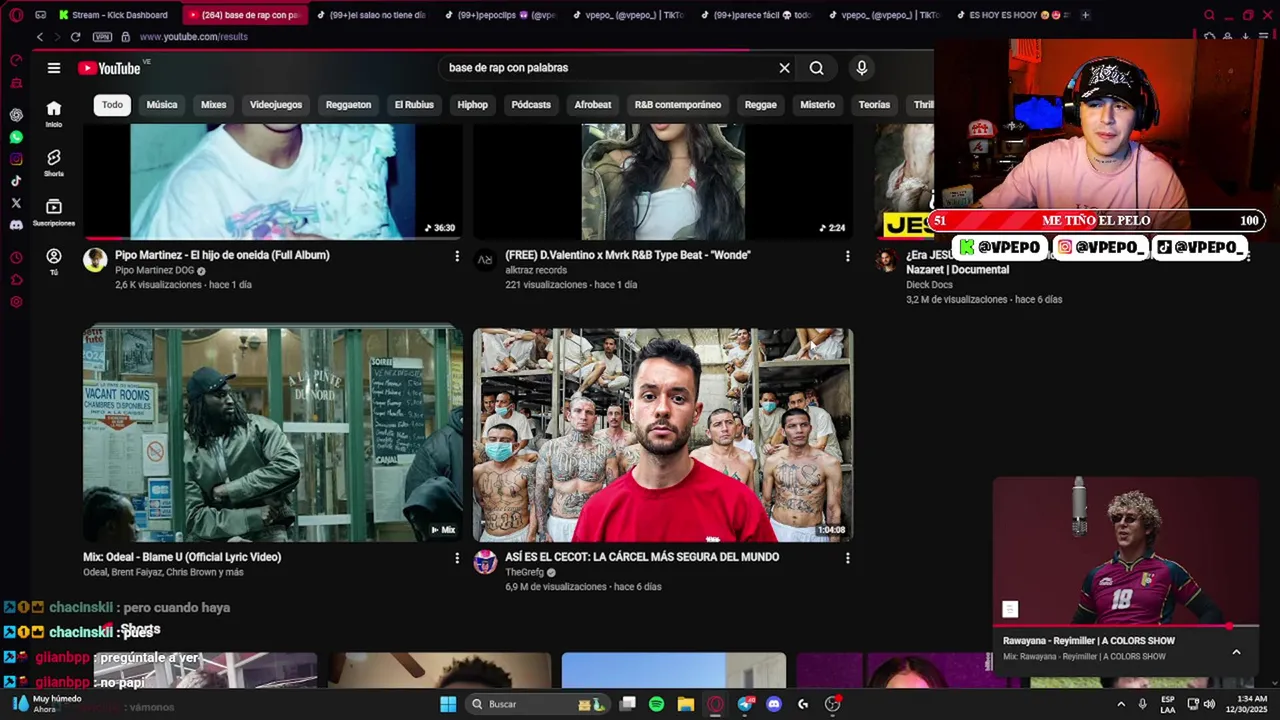Screen dimensions: 1280x720
Task: Open a new browser tab
Action: pyautogui.click(x=1086, y=15)
